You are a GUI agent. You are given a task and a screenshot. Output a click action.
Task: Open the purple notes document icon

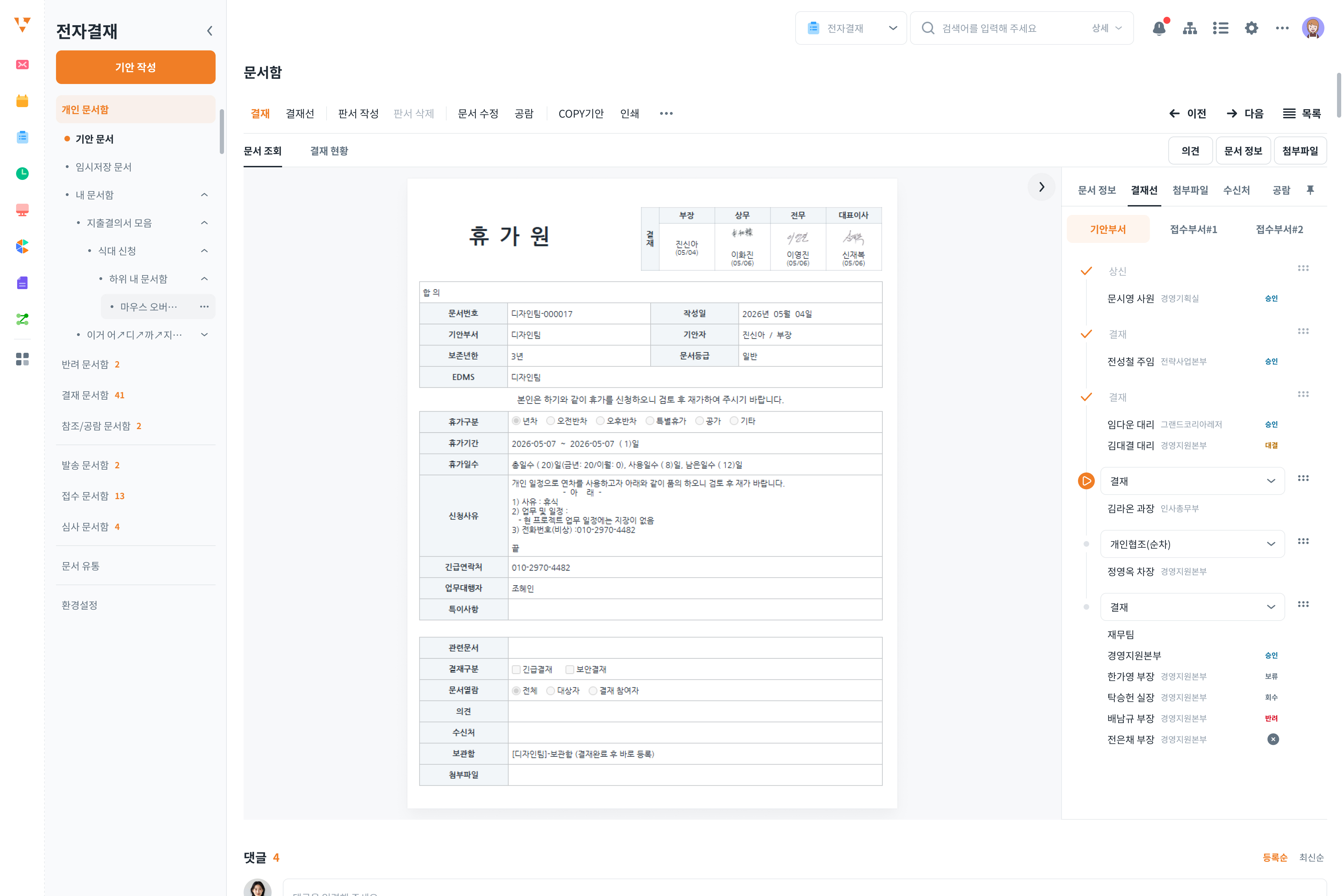22,283
